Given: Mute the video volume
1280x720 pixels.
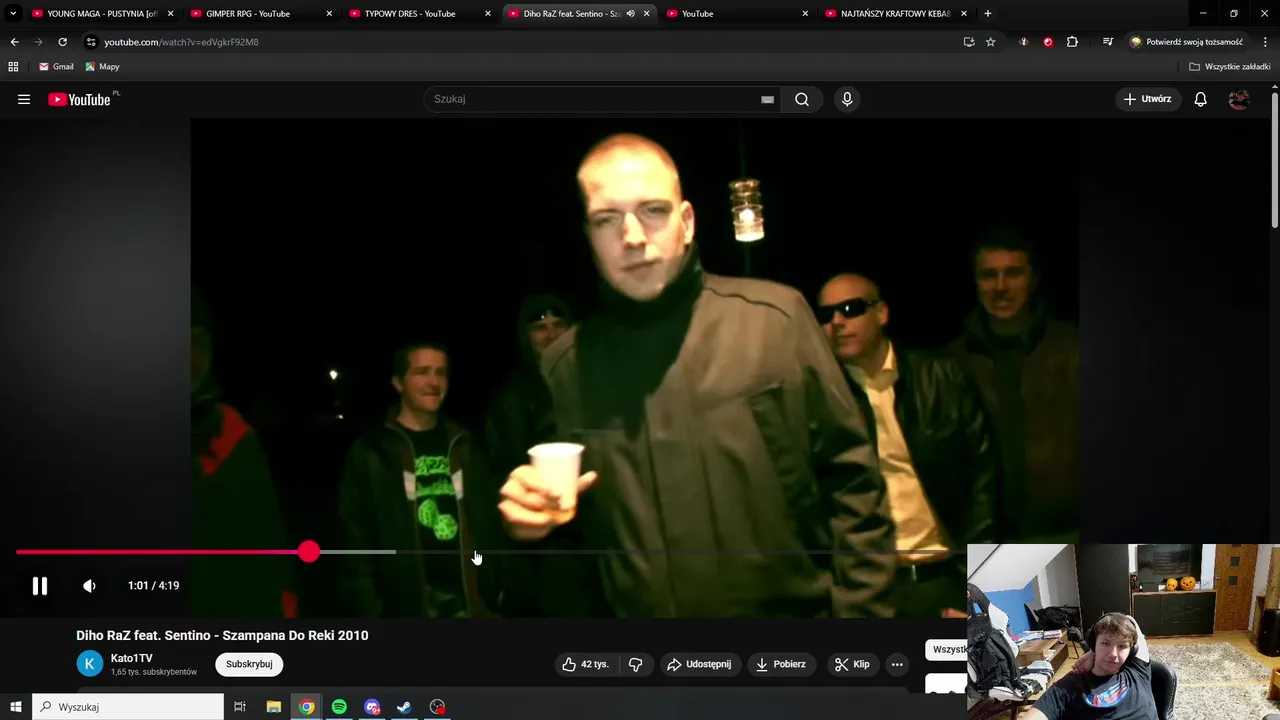Looking at the screenshot, I should tap(90, 586).
